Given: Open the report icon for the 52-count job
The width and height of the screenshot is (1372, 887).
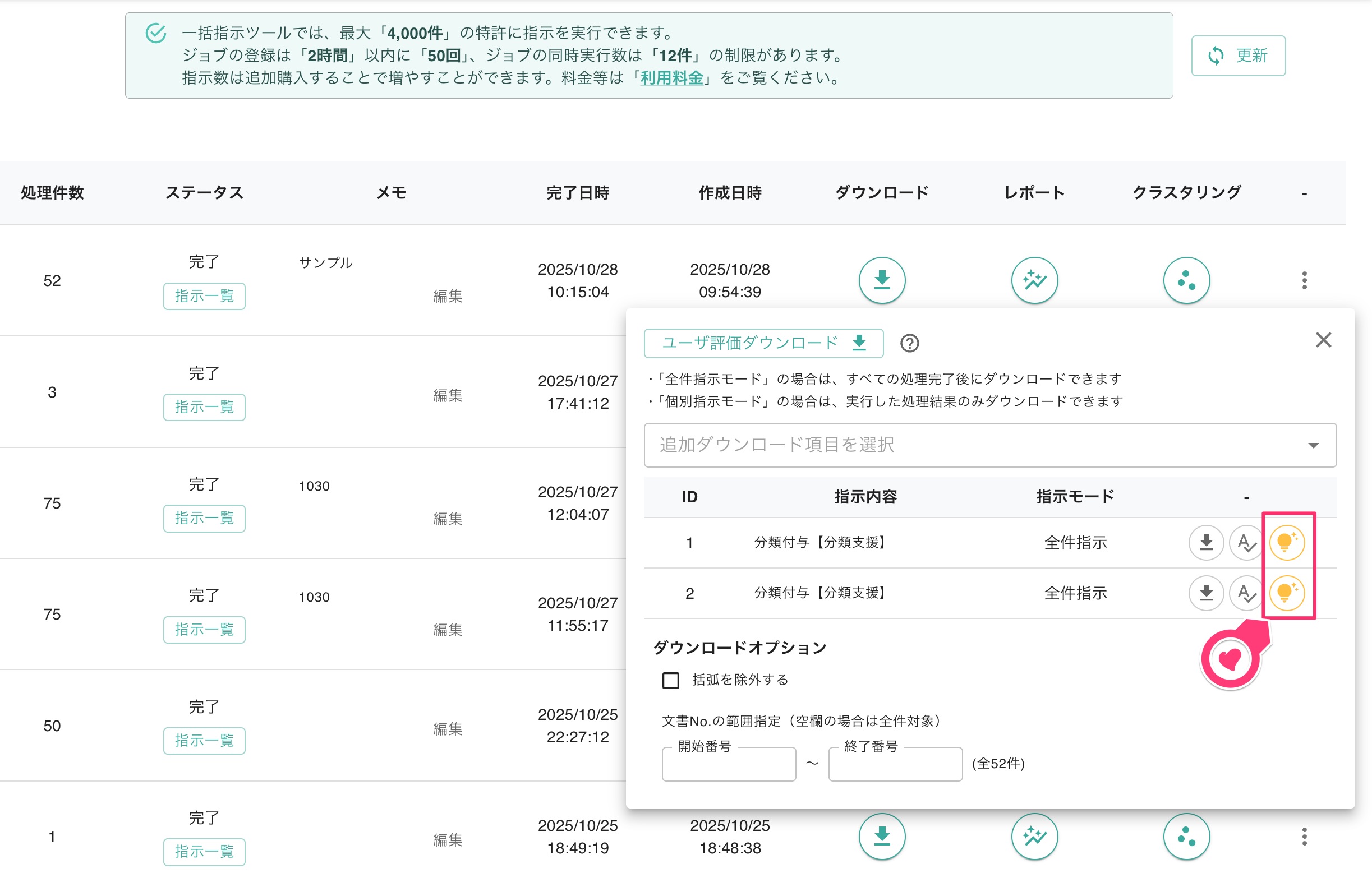Looking at the screenshot, I should 1034,280.
